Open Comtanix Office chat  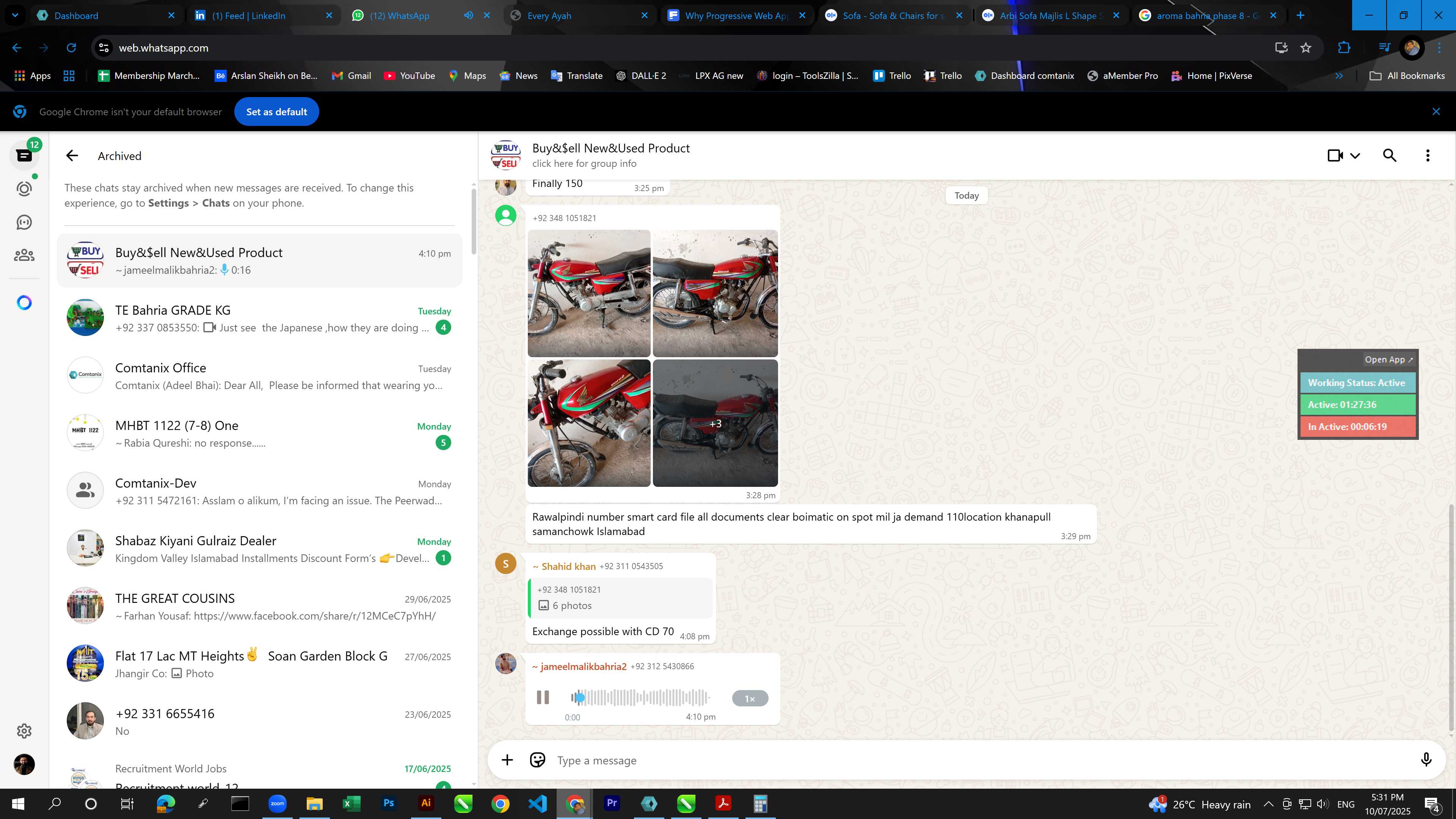click(259, 376)
